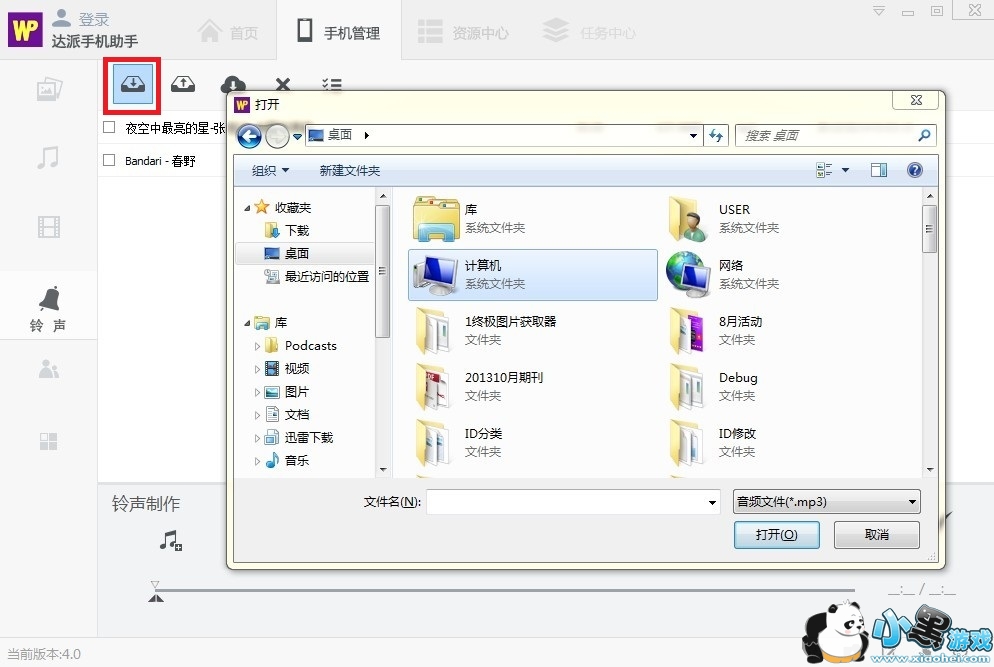The width and height of the screenshot is (994, 667).
Task: Open the photos section in sidebar
Action: pyautogui.click(x=49, y=89)
